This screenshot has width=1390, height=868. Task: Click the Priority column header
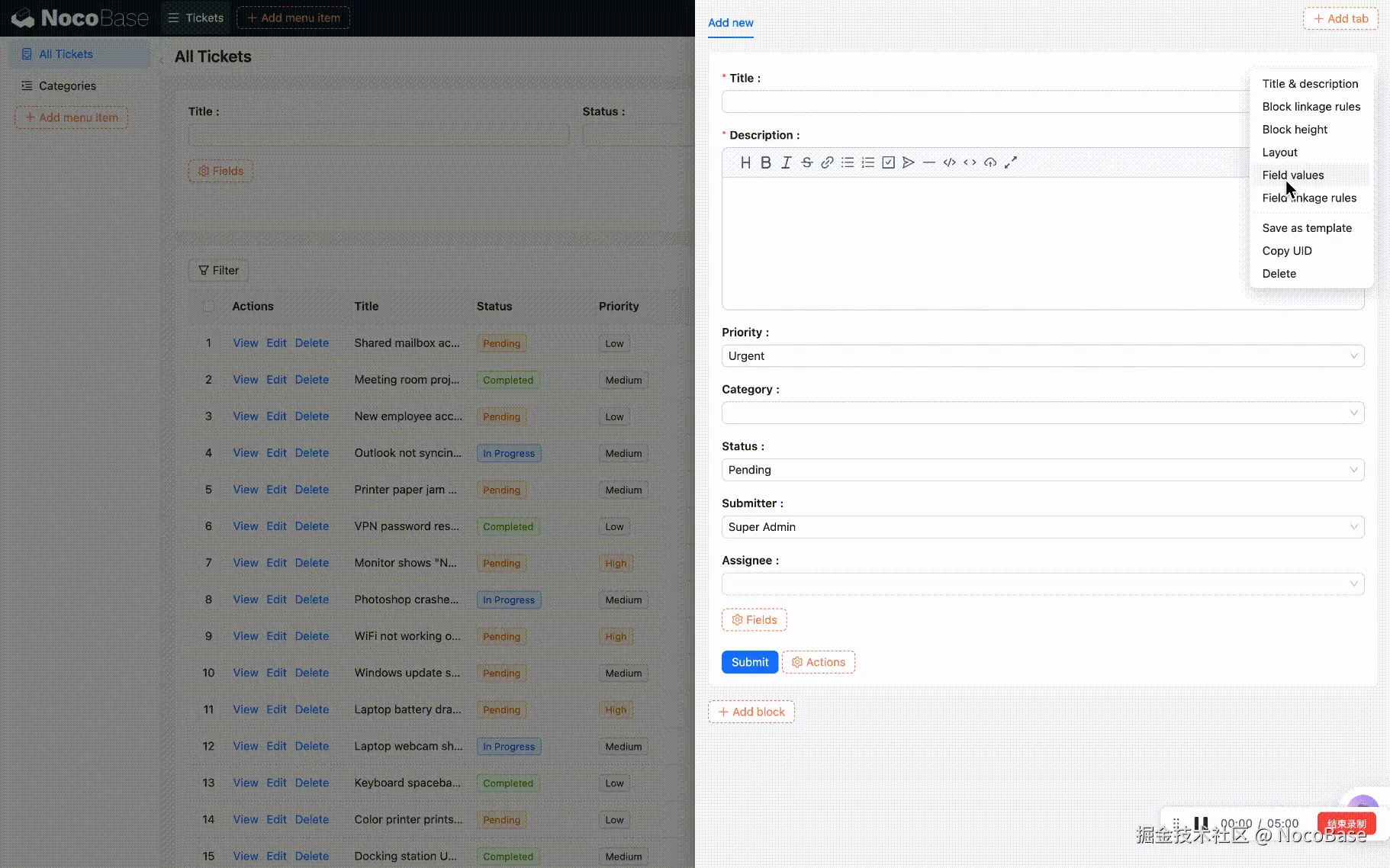(619, 307)
